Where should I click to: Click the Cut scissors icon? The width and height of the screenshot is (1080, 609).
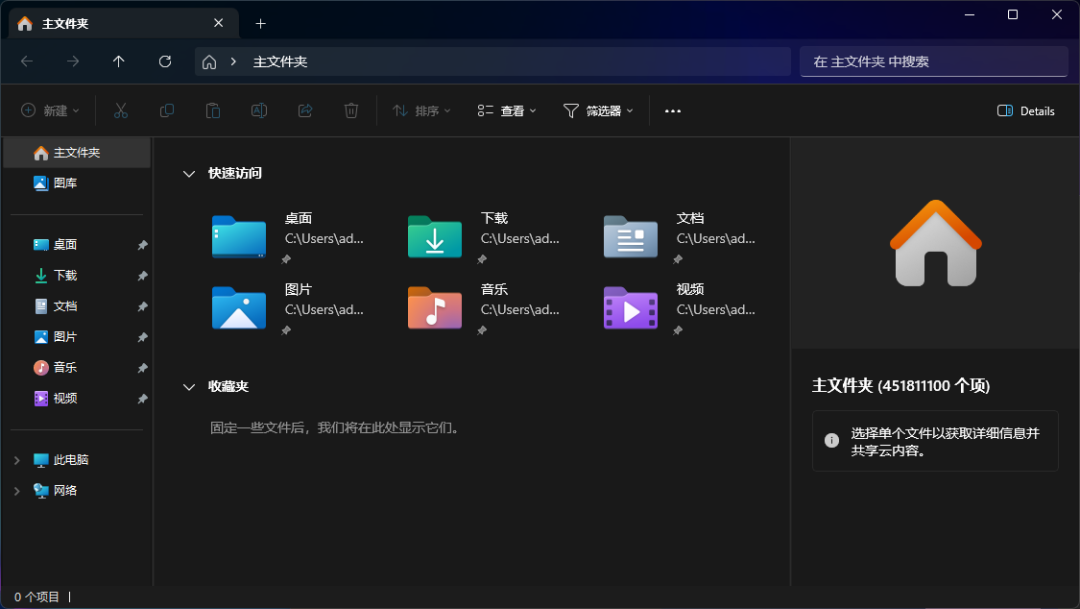pos(121,111)
